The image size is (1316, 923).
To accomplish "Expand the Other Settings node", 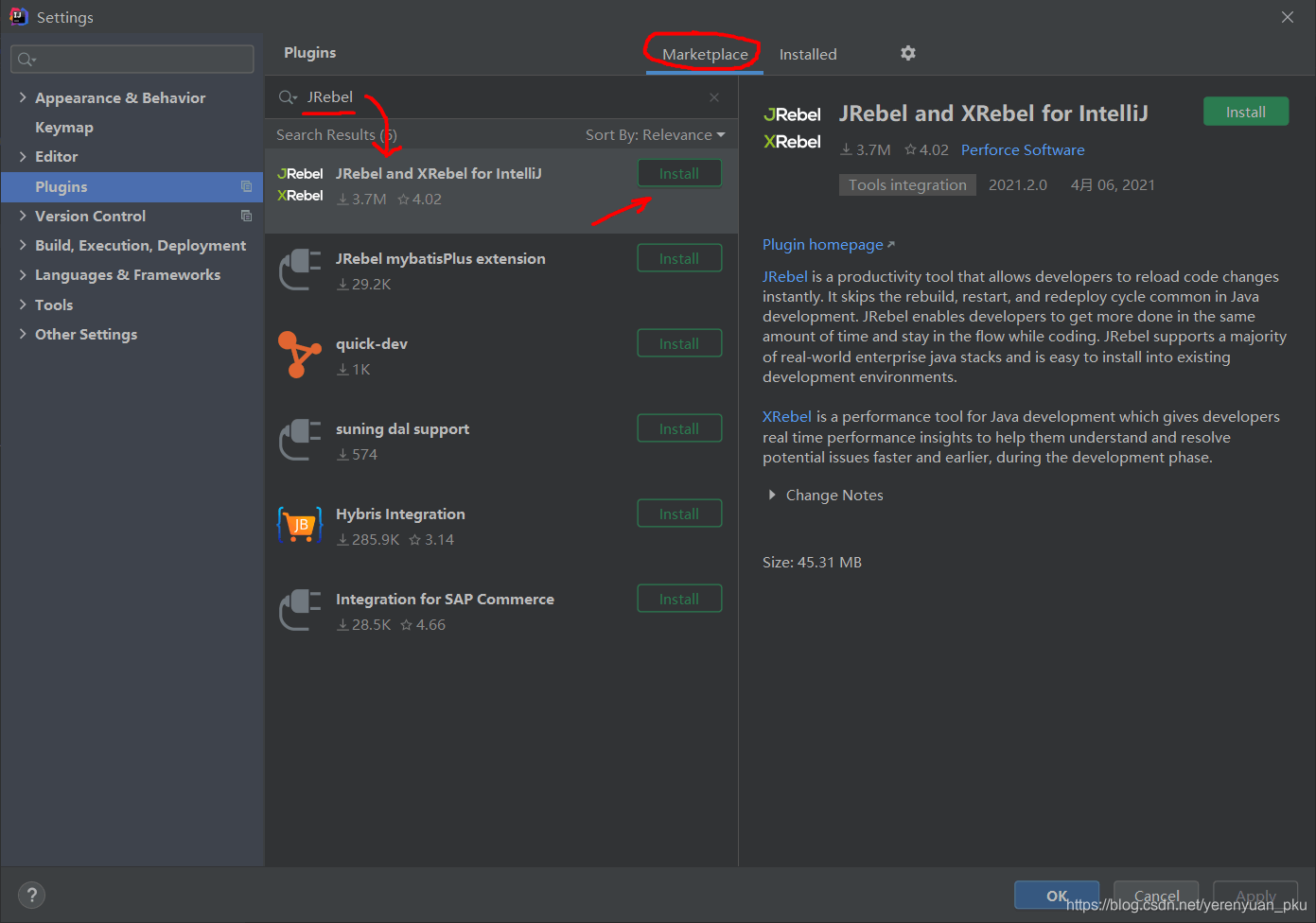I will point(23,334).
